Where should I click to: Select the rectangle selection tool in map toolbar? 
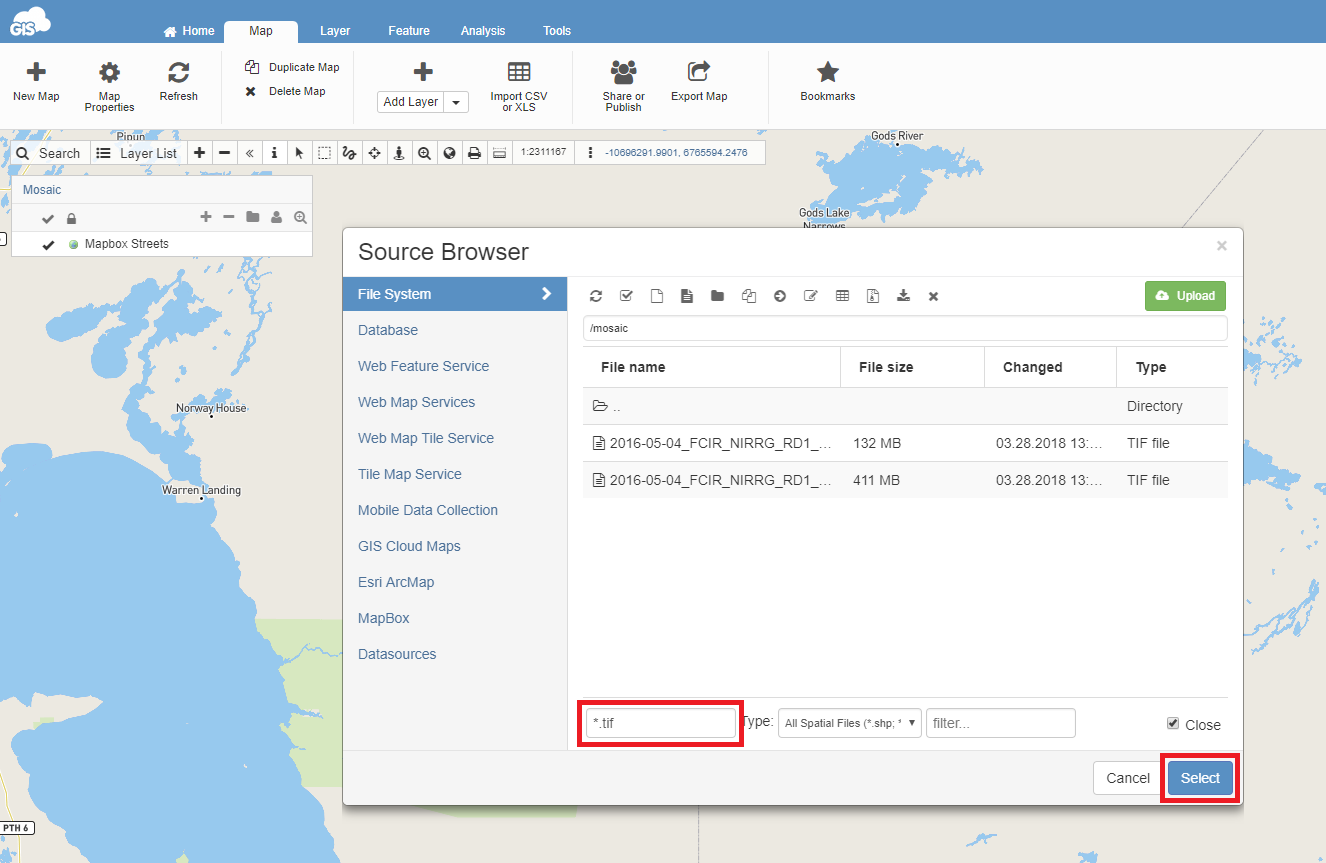(x=324, y=153)
